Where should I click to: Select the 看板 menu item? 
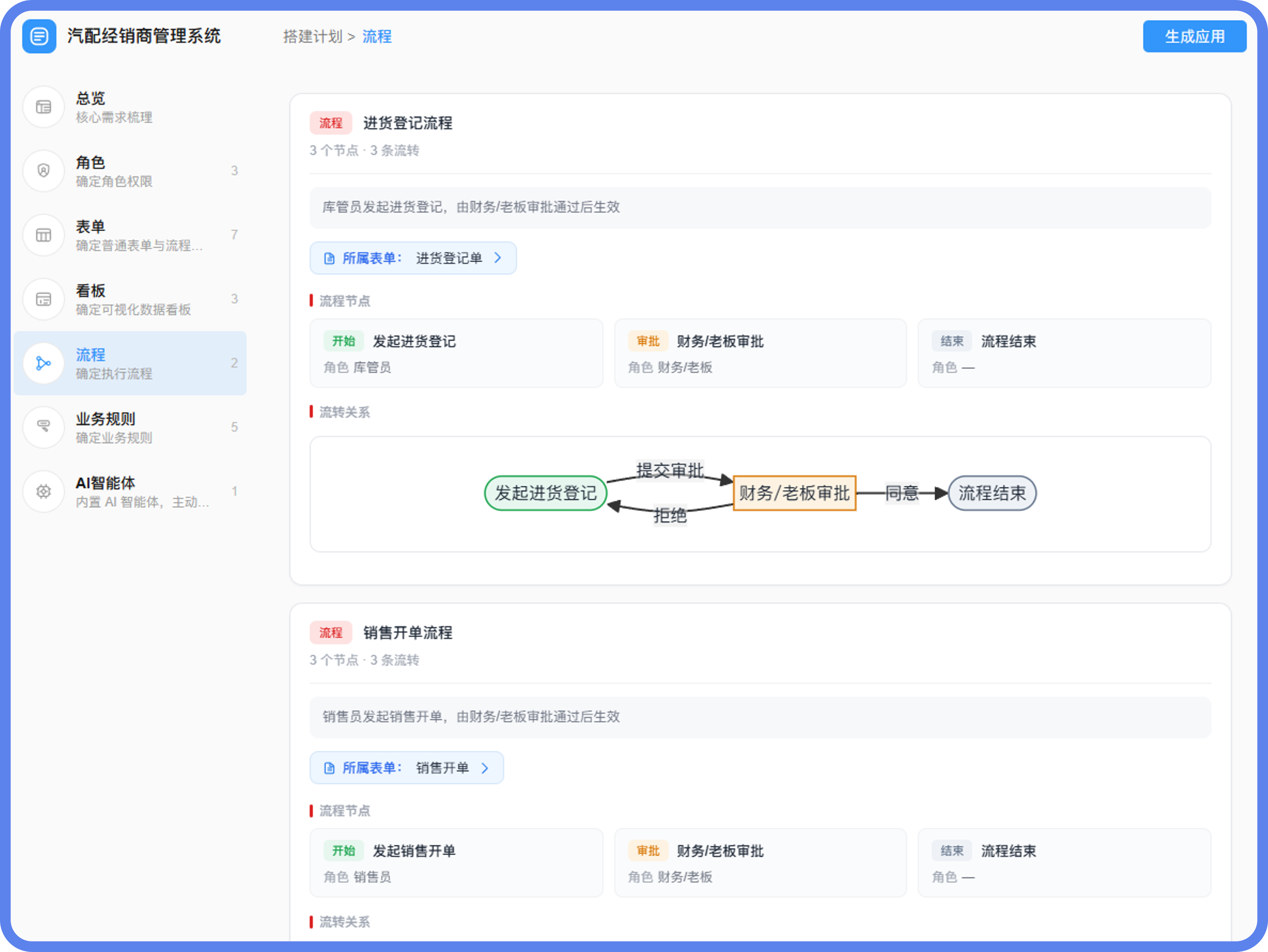coord(130,299)
